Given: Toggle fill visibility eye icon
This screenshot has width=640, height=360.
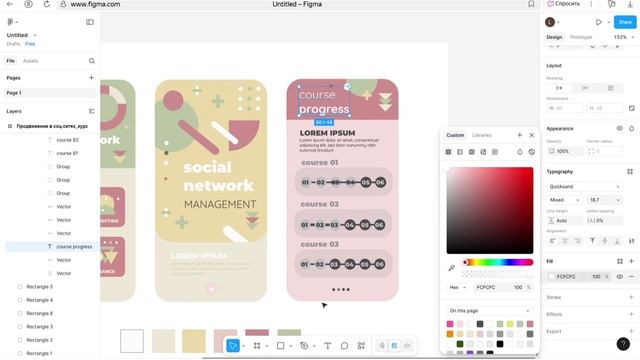Looking at the screenshot, I should (x=619, y=277).
